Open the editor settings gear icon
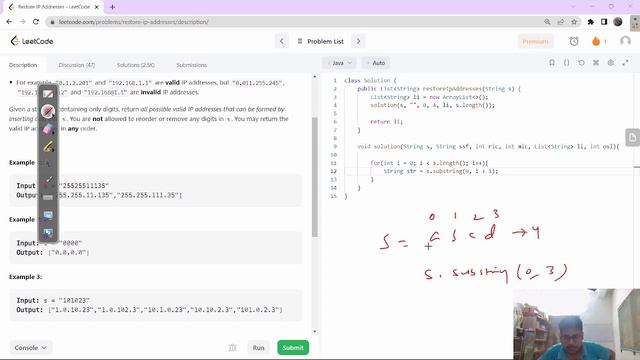 tap(611, 63)
